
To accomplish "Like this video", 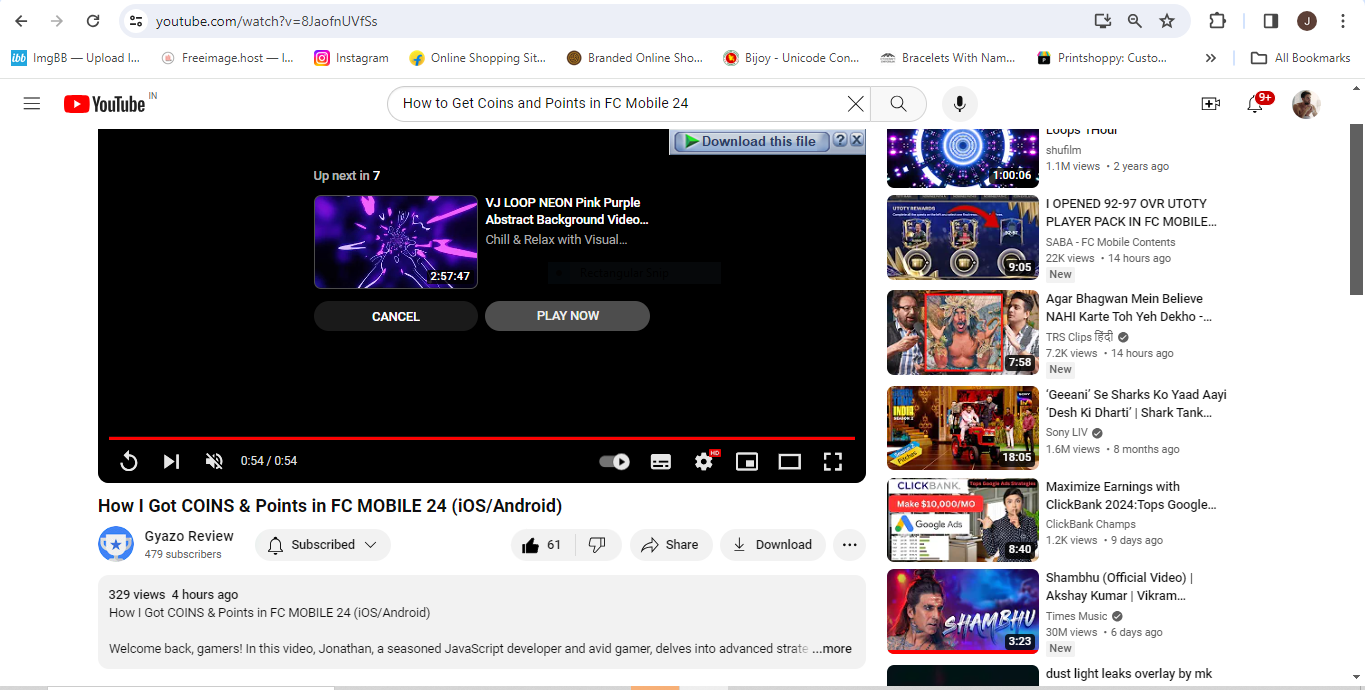I will tap(544, 545).
